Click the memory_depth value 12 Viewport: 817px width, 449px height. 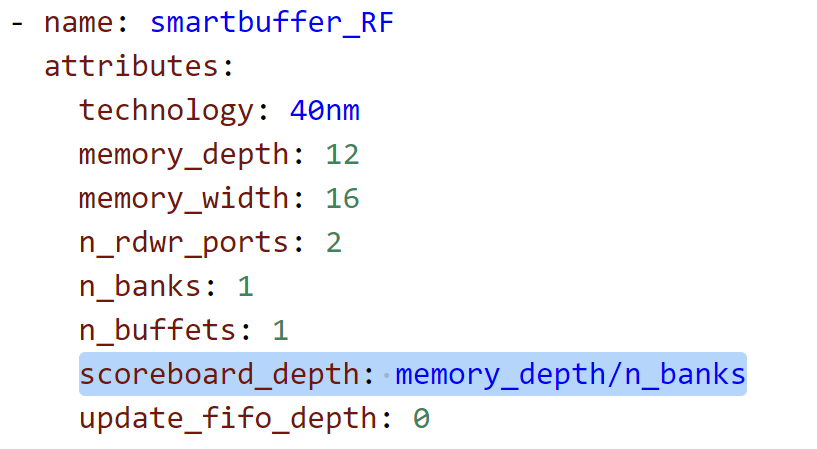click(x=342, y=155)
